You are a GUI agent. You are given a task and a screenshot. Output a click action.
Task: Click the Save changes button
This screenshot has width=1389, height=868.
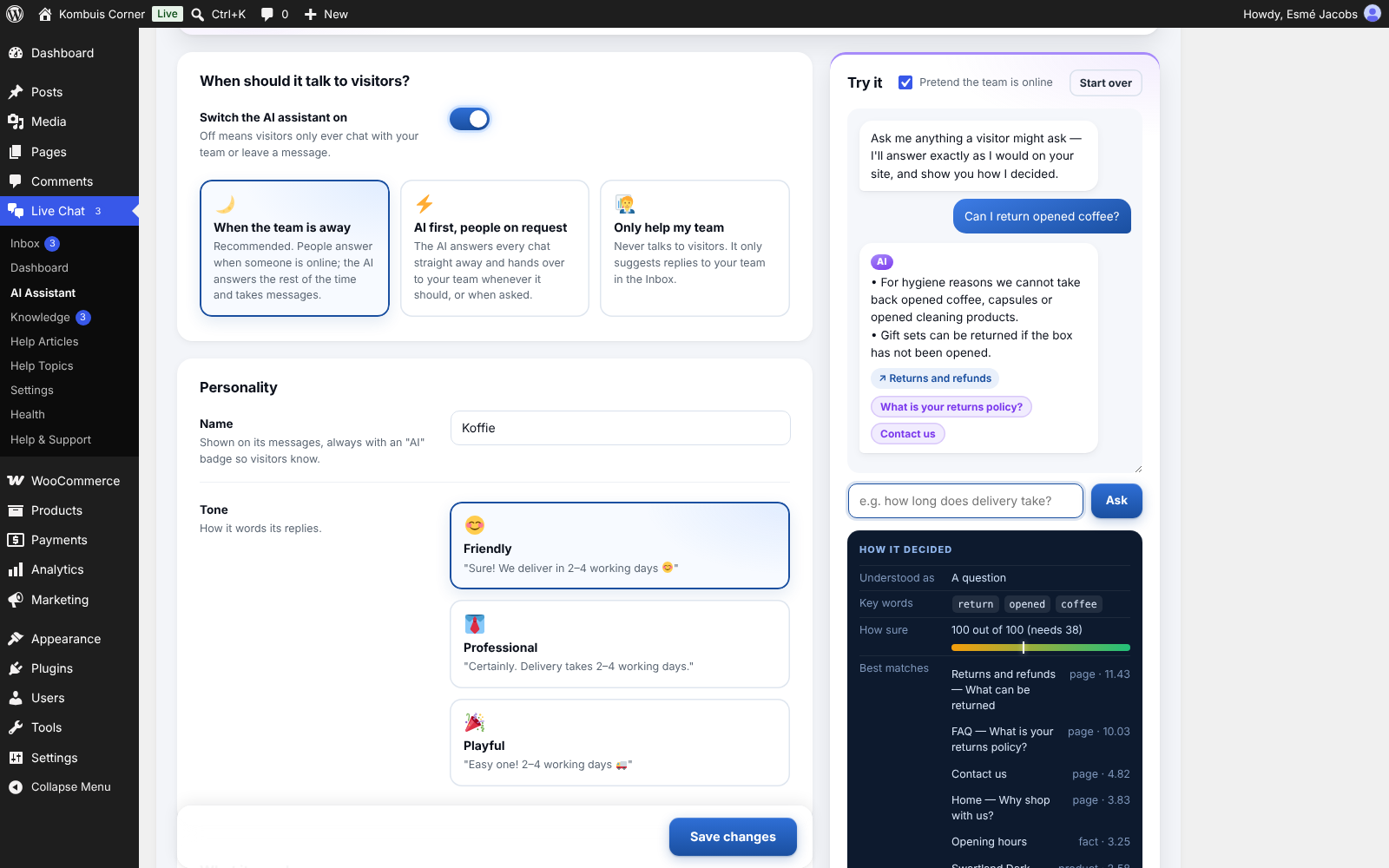[x=733, y=837]
